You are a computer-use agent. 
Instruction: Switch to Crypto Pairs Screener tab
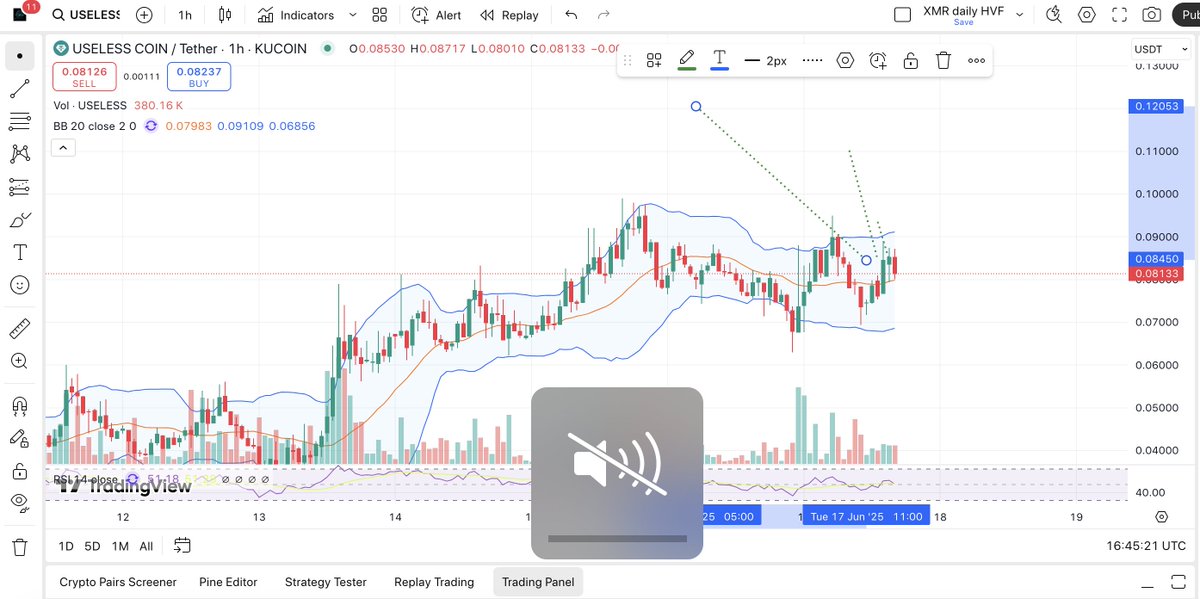118,582
